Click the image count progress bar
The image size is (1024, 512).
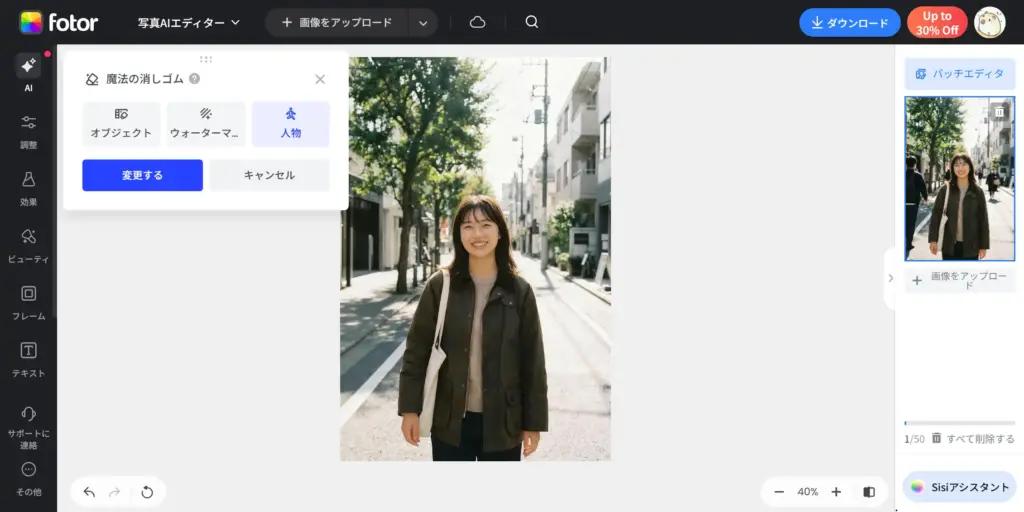[x=959, y=423]
